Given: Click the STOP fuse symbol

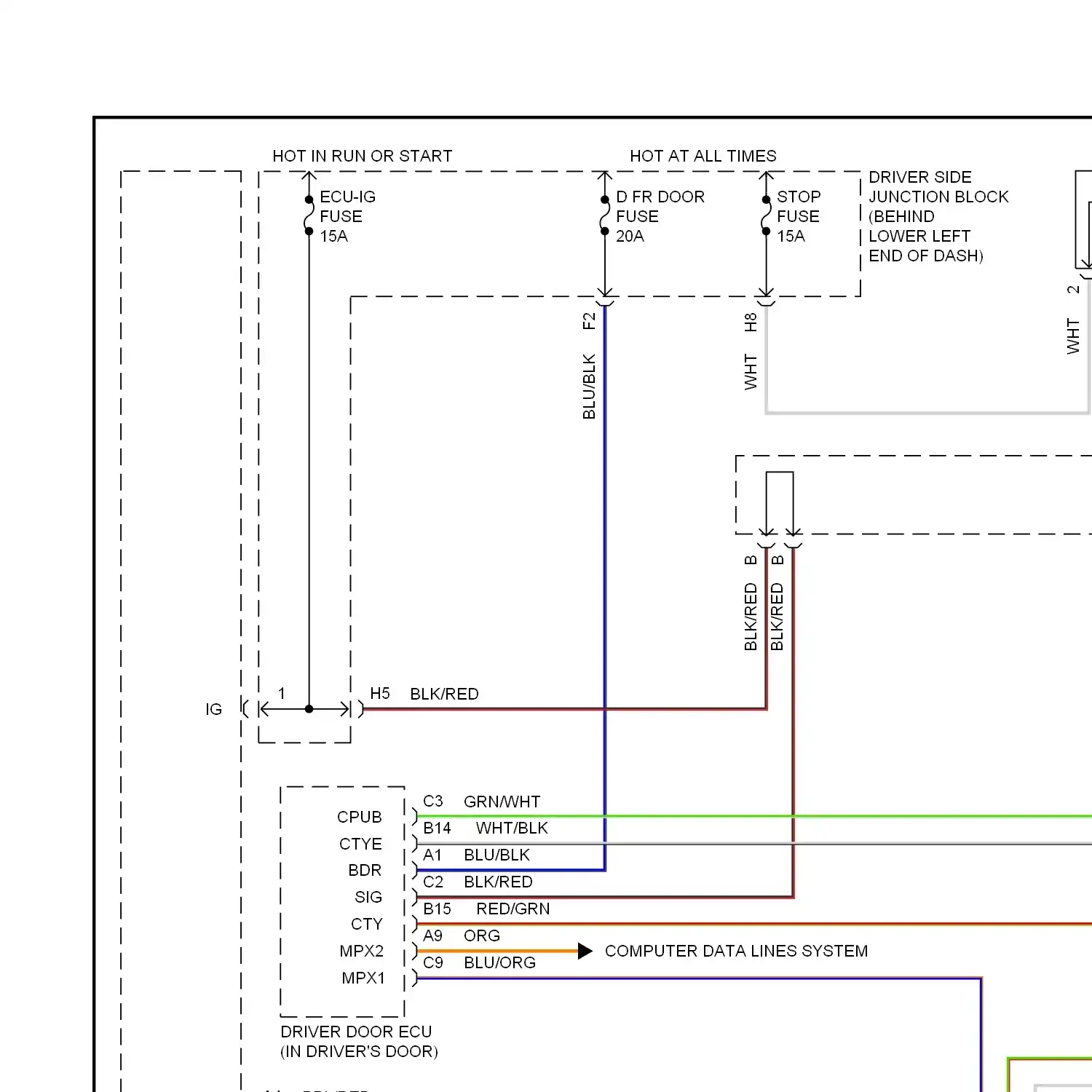Looking at the screenshot, I should pos(766,215).
